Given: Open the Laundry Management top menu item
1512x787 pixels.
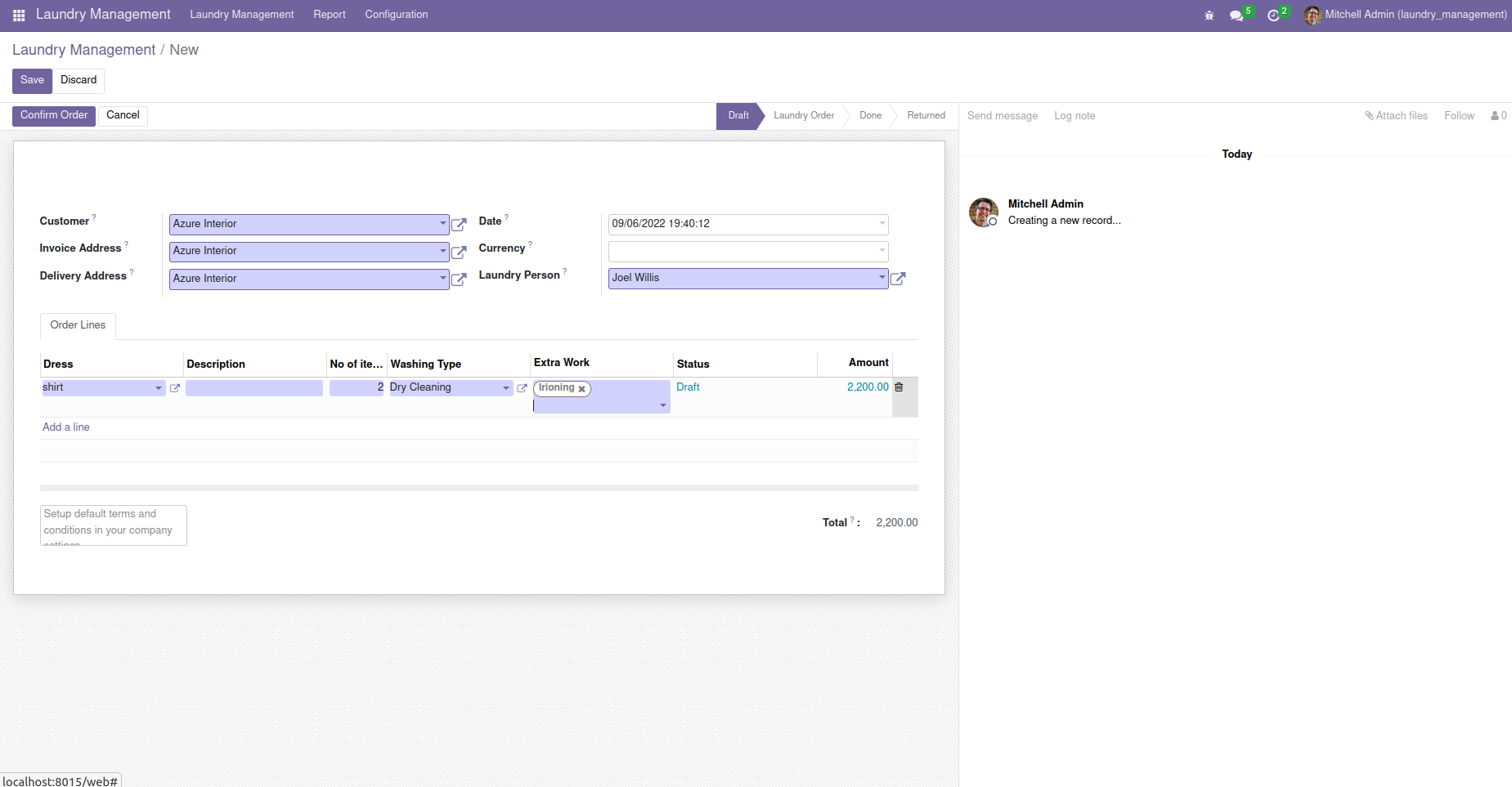Looking at the screenshot, I should pos(242,15).
